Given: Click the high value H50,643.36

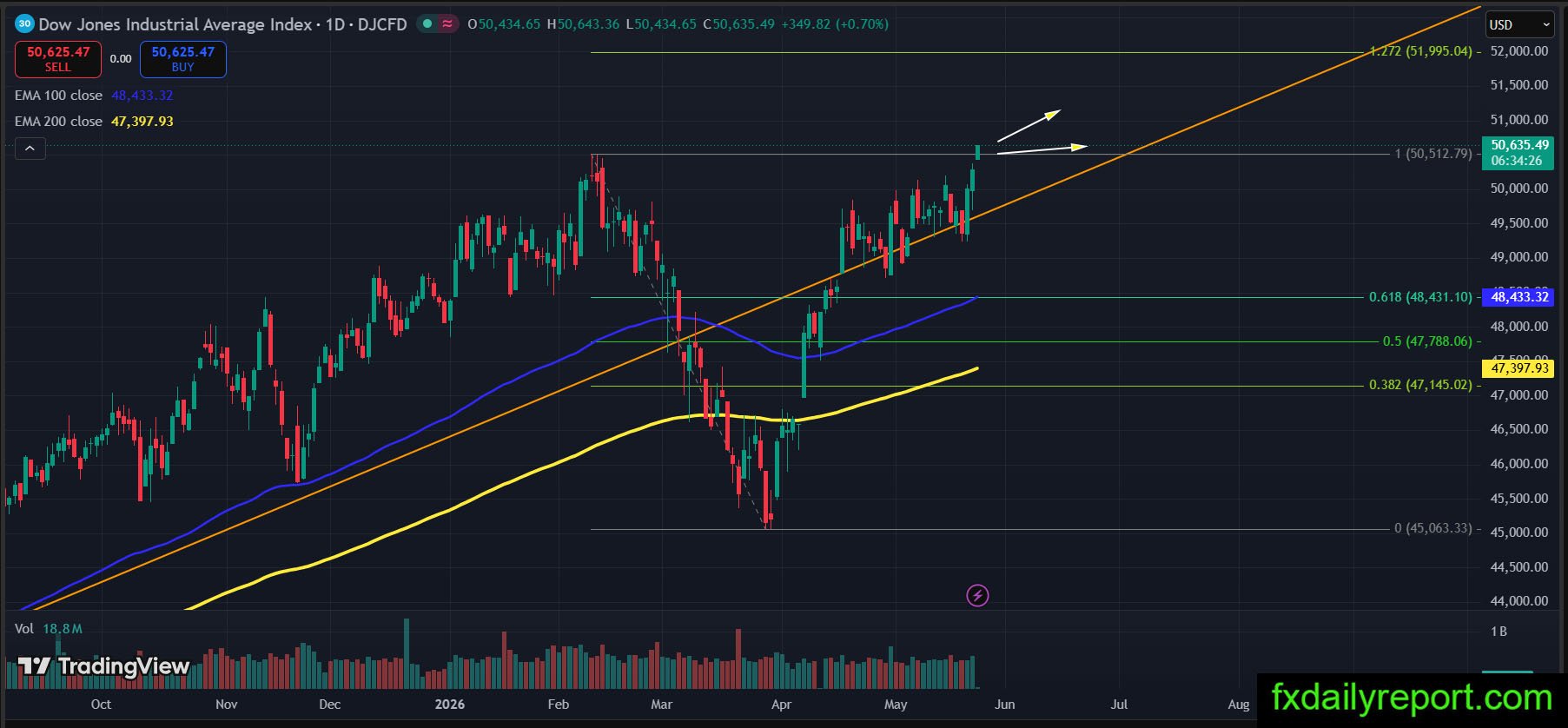Looking at the screenshot, I should [583, 24].
